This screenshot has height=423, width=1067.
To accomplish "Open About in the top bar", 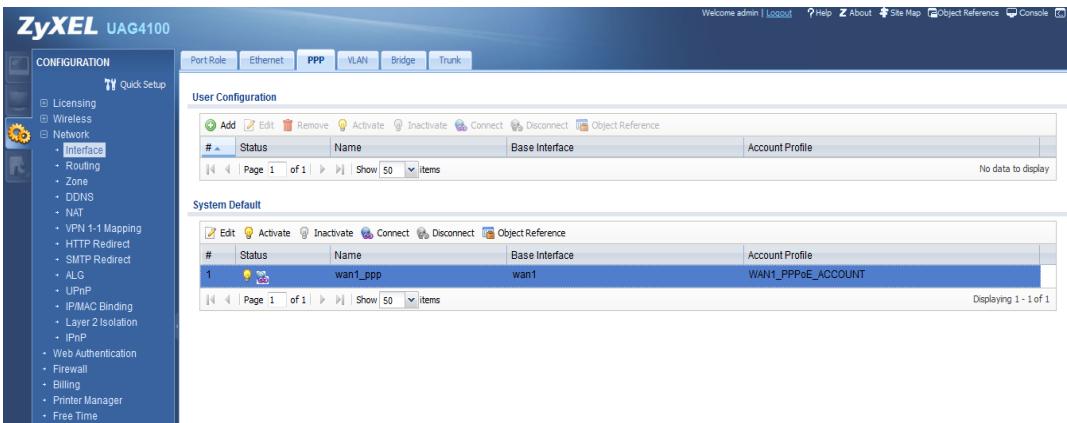I will (855, 13).
